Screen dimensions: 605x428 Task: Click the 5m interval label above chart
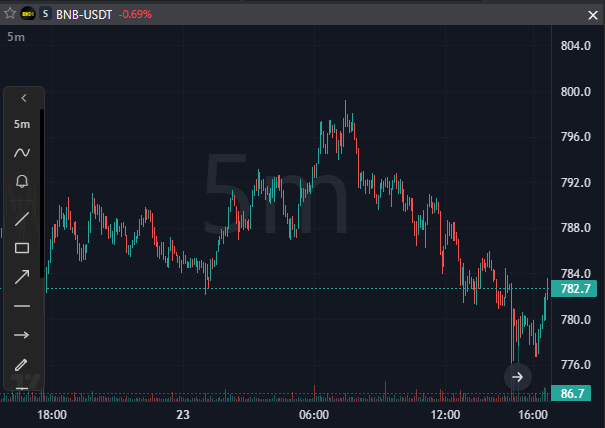(x=16, y=37)
